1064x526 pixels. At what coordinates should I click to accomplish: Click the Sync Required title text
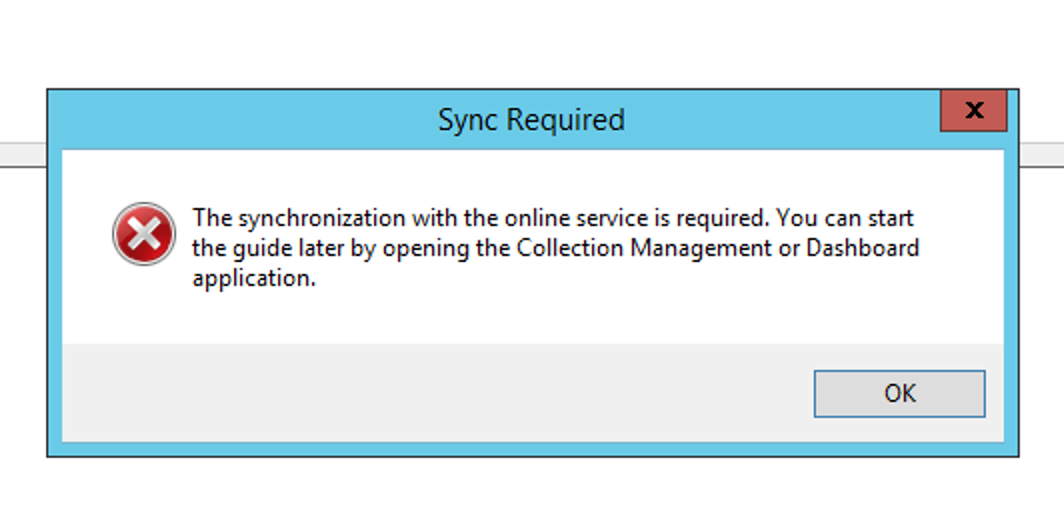point(531,120)
